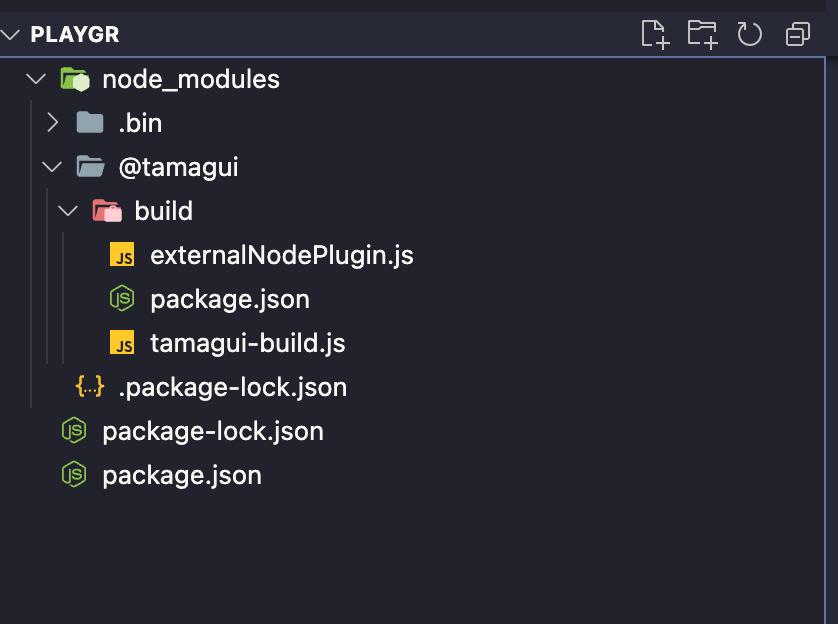Open package.json inside the build folder
This screenshot has width=838, height=624.
(x=229, y=298)
